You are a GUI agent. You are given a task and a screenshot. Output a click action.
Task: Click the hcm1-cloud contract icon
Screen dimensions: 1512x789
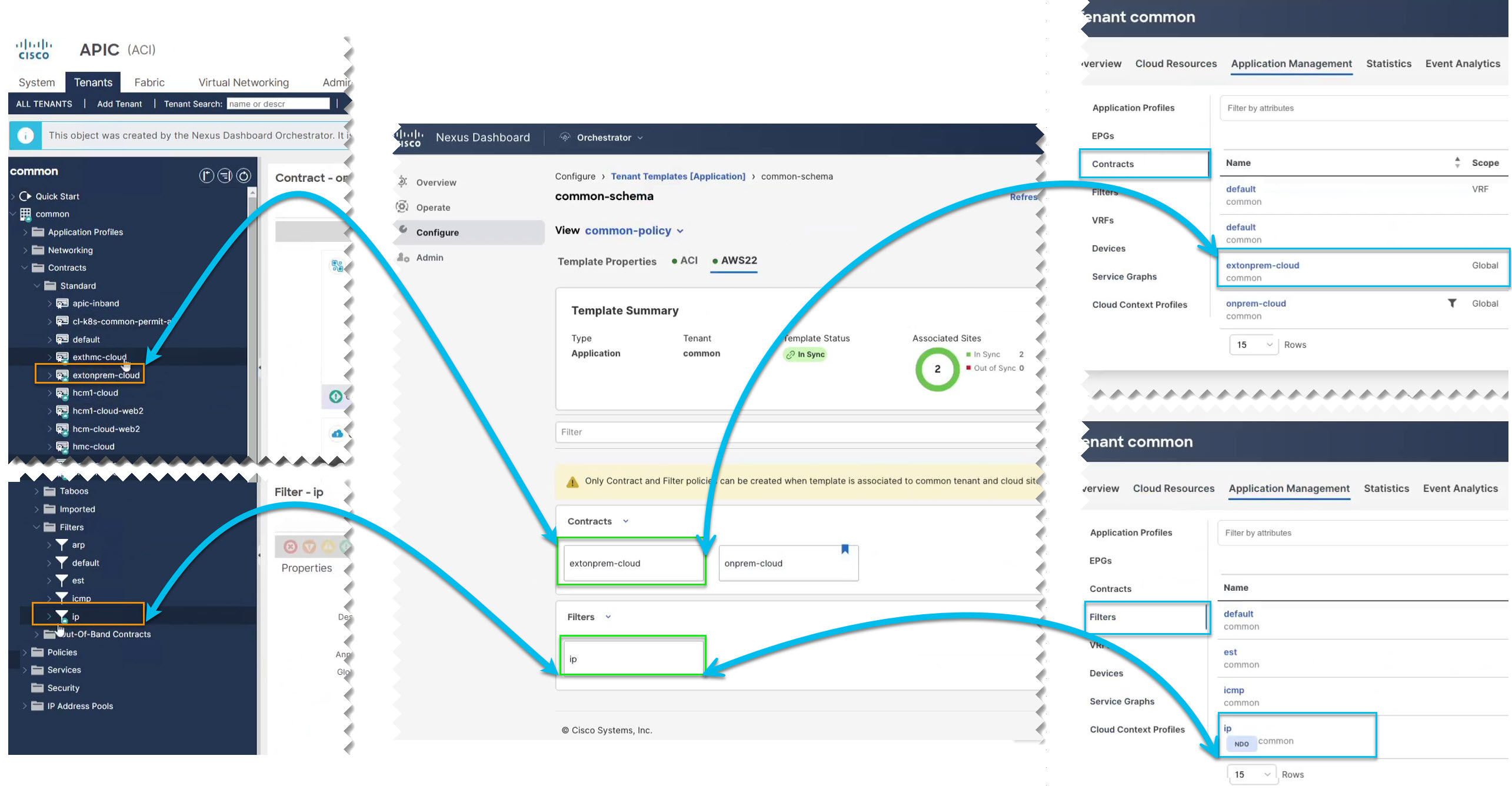click(x=62, y=393)
